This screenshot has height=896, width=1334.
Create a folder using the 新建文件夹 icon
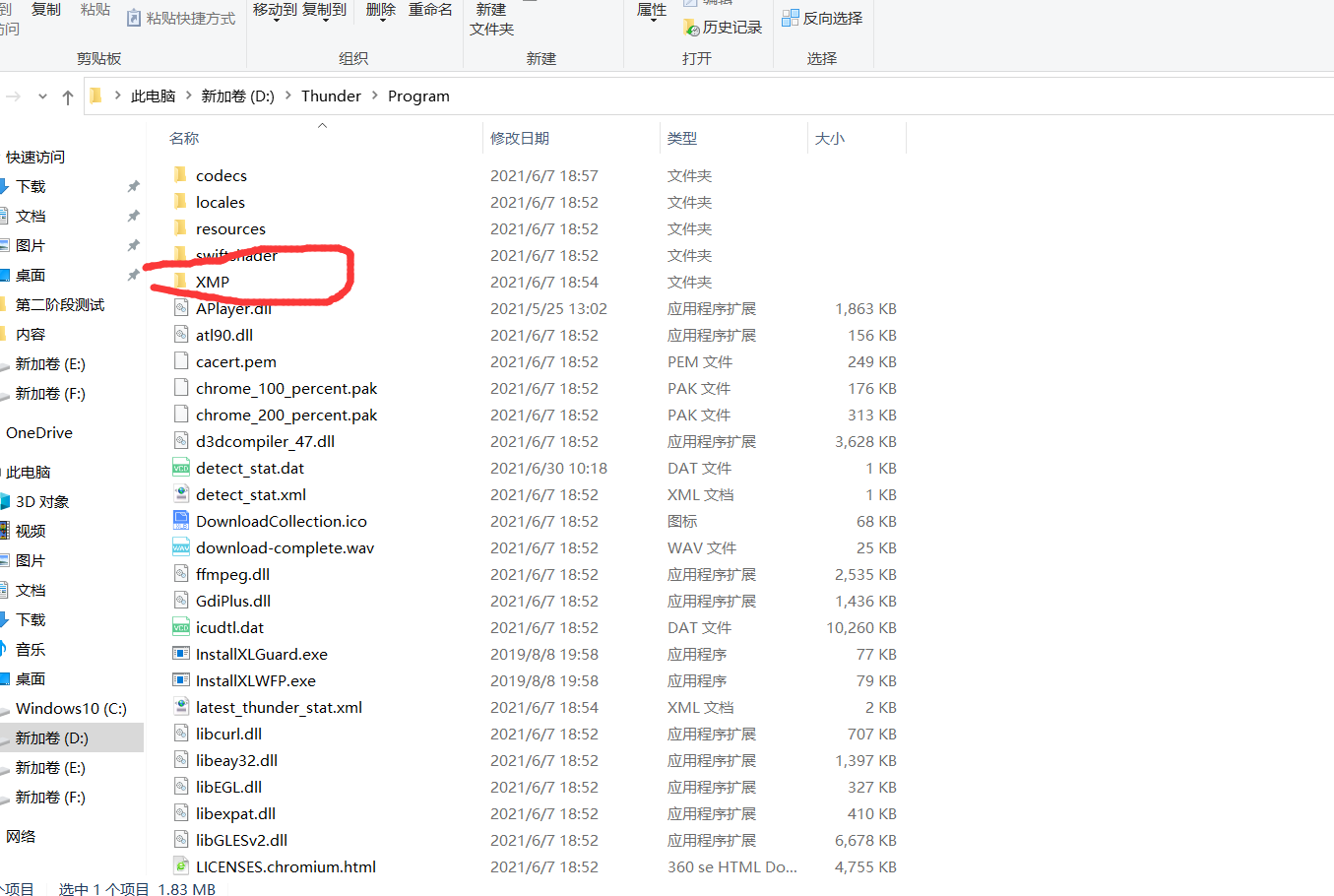[491, 18]
